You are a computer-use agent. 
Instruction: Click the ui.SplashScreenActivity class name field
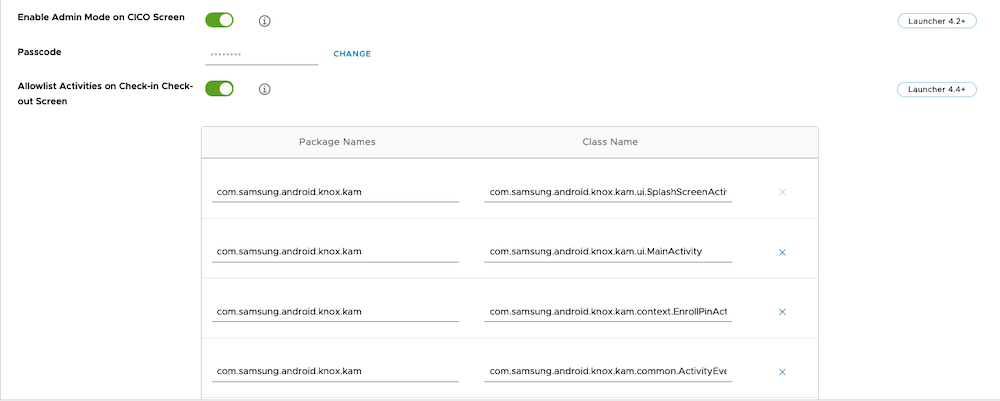click(608, 191)
